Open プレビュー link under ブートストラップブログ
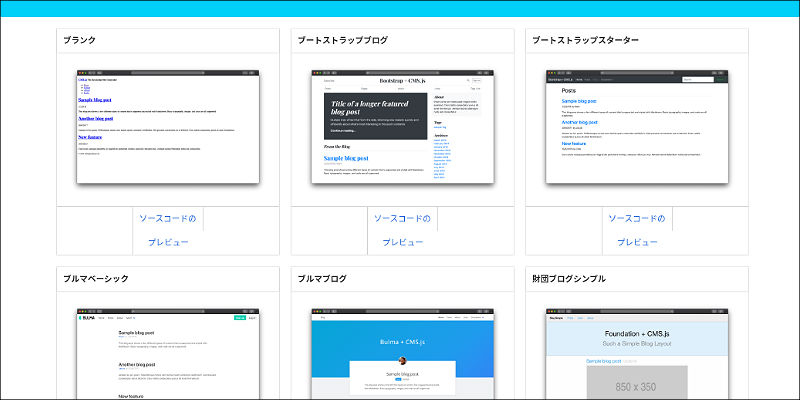Image resolution: width=800 pixels, height=400 pixels. coord(403,243)
